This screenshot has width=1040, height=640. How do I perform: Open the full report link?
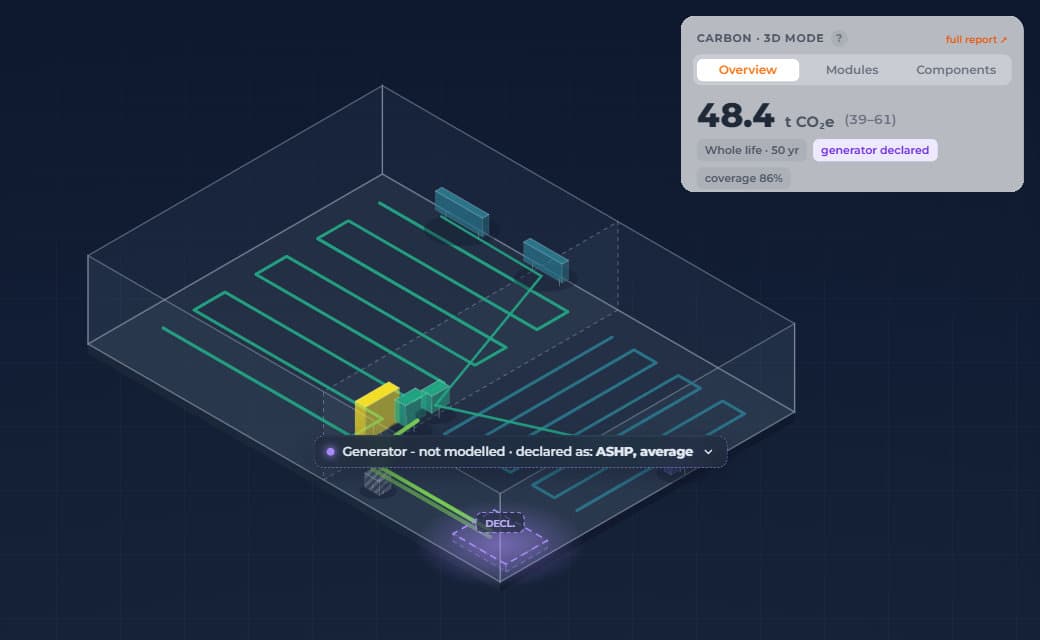pos(976,40)
